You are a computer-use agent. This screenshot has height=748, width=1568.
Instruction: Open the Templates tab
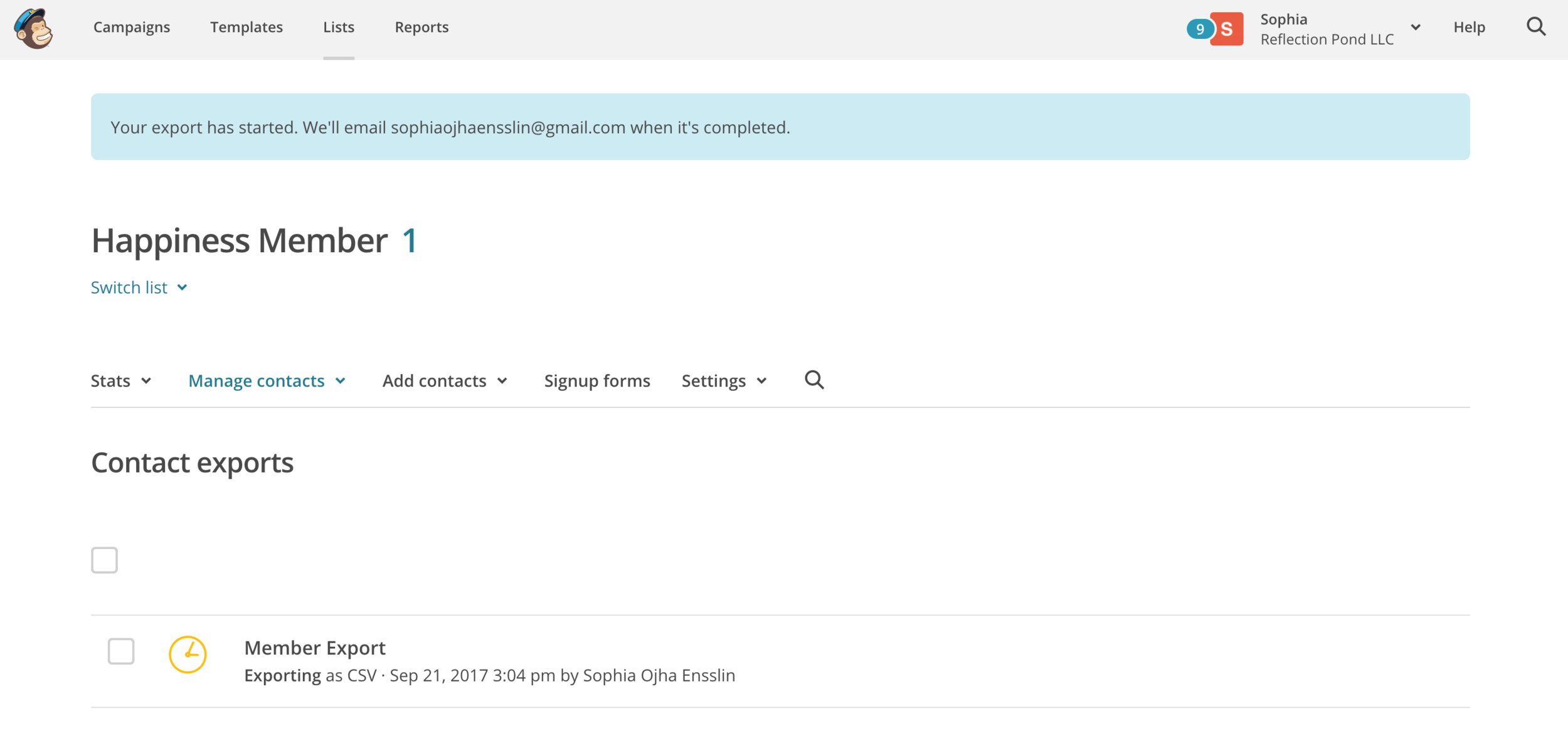coord(246,27)
